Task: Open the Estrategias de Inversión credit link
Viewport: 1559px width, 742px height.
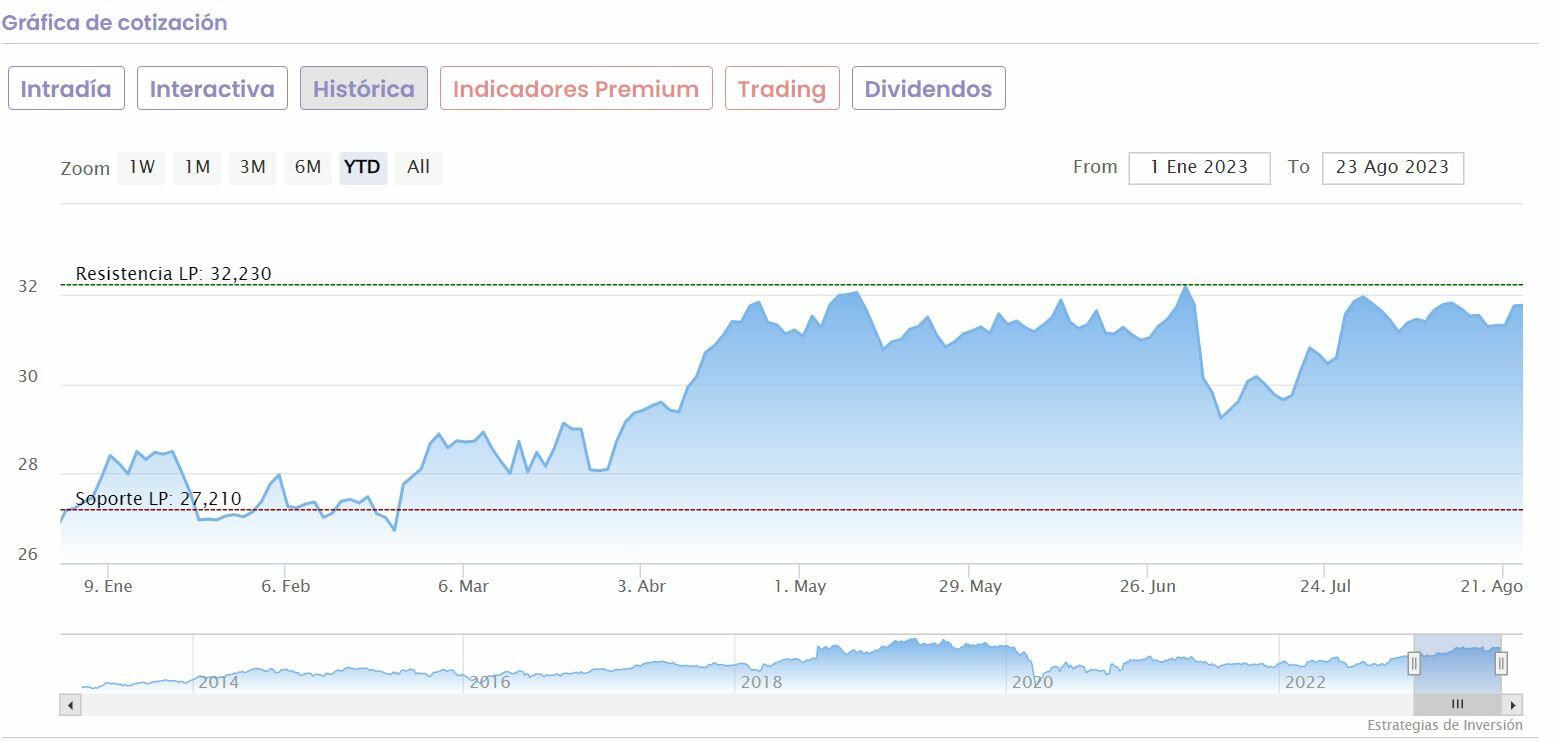Action: 1444,725
